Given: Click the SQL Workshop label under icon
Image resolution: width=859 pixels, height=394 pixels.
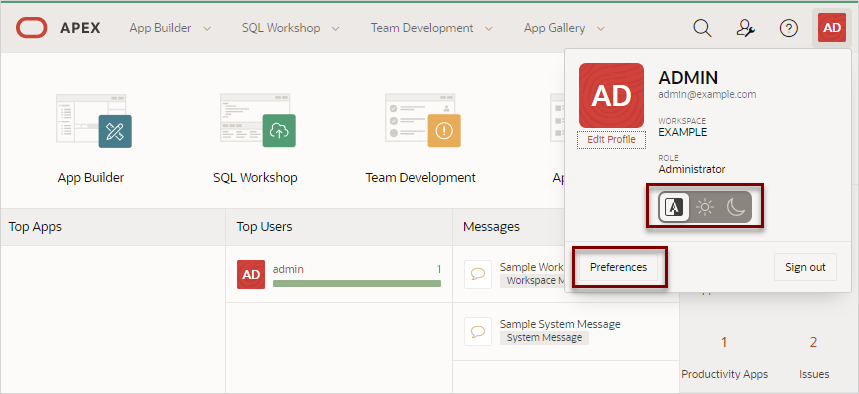Looking at the screenshot, I should pos(255,178).
